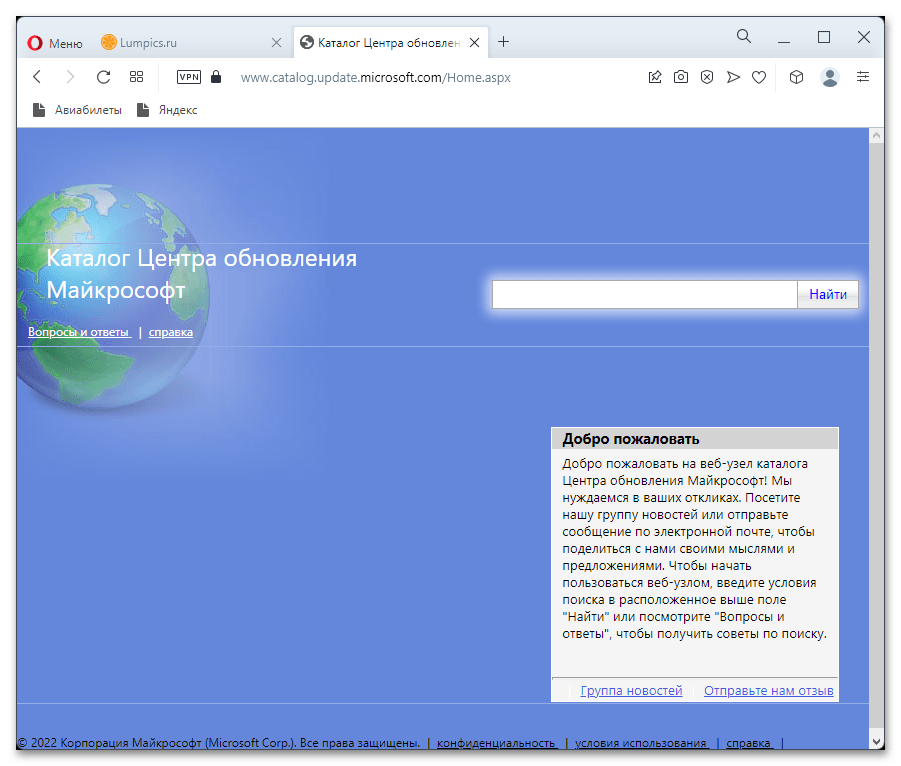Open the Вопросы и ответы link

[x=79, y=332]
